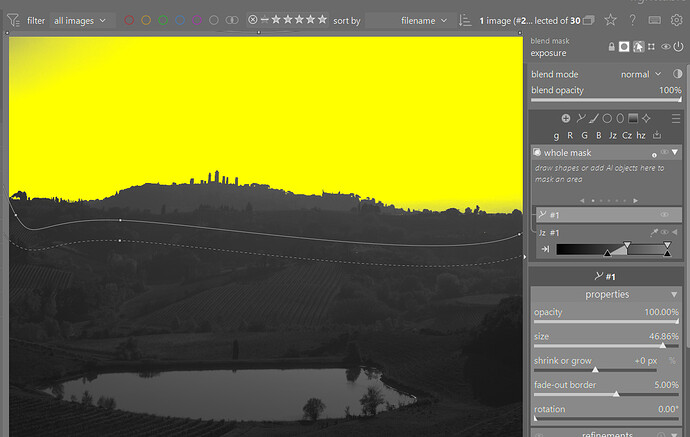Set rating filter to one star

tap(276, 19)
